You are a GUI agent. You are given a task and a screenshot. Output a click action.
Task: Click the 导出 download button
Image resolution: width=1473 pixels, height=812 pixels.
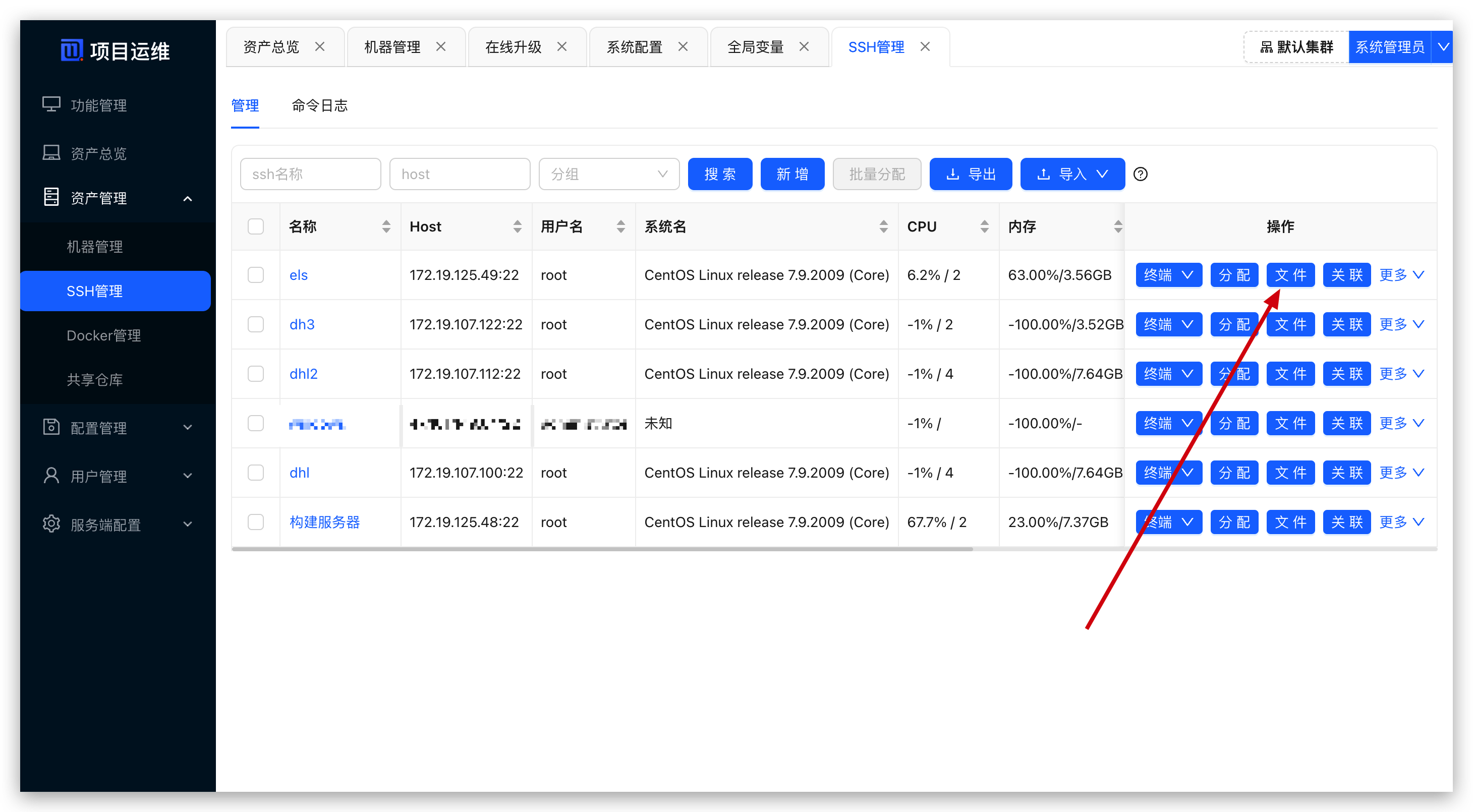pos(971,174)
